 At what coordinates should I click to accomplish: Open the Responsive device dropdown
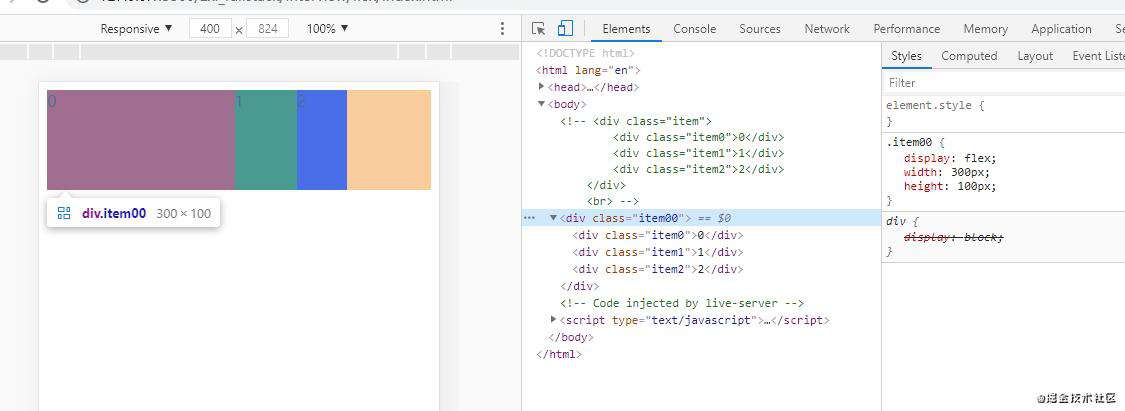pyautogui.click(x=136, y=29)
